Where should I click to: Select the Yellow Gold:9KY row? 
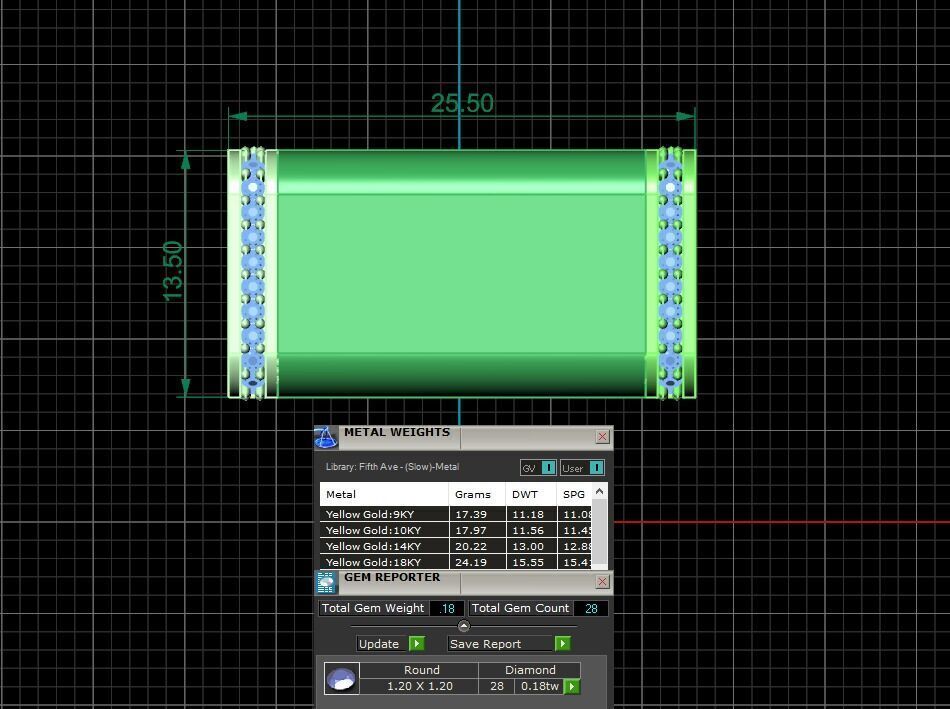pyautogui.click(x=456, y=514)
